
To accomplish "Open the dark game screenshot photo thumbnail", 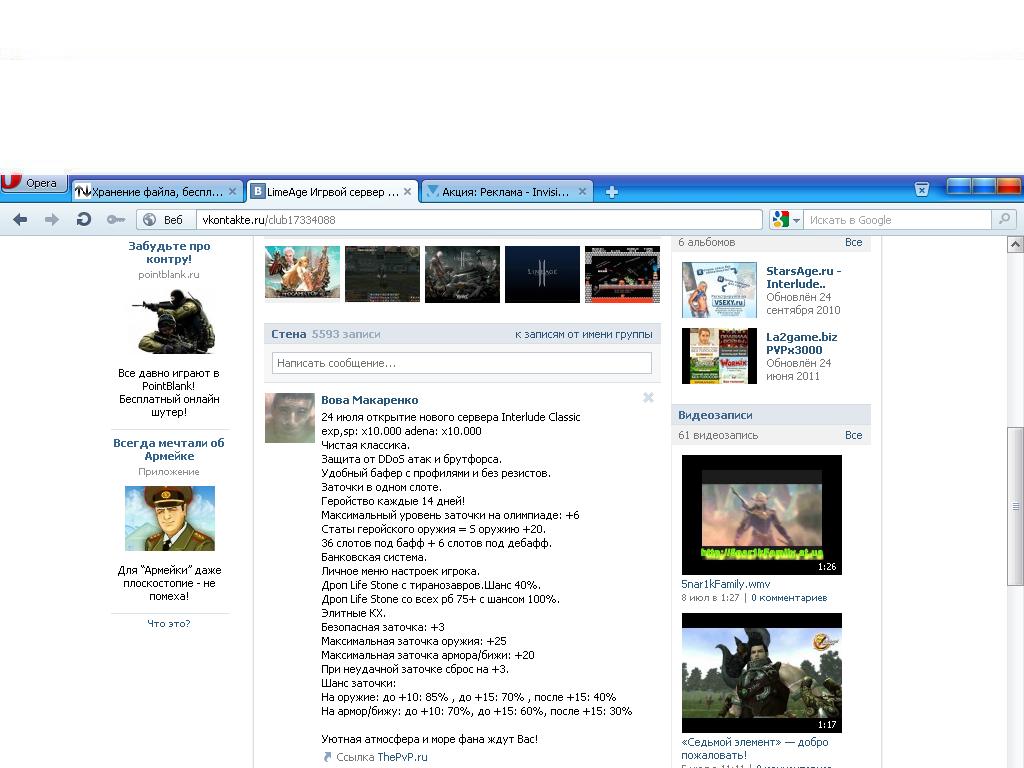I will tap(382, 274).
